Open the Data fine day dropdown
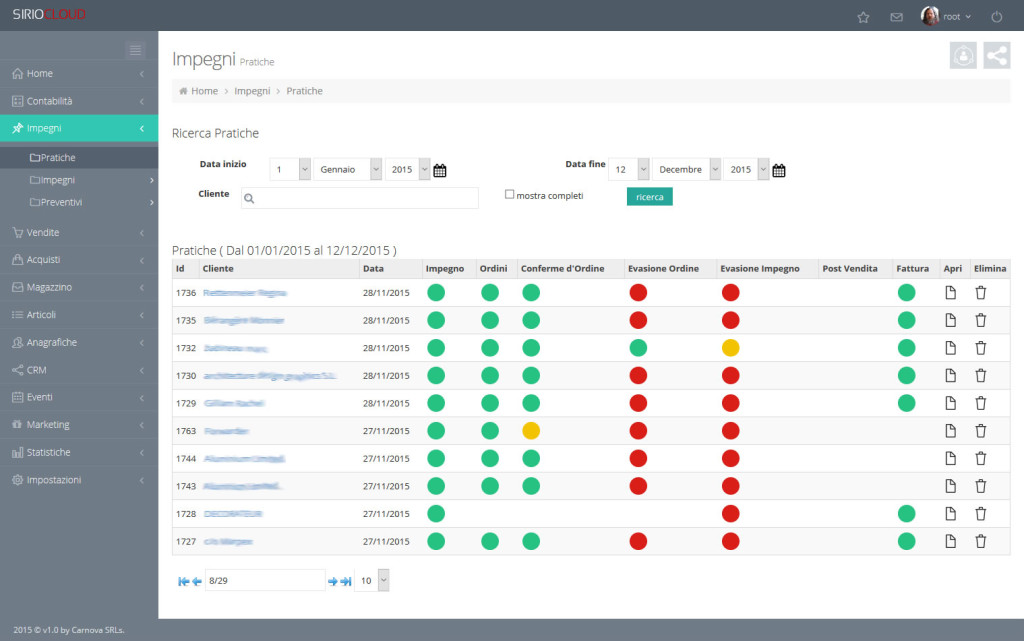 click(629, 169)
